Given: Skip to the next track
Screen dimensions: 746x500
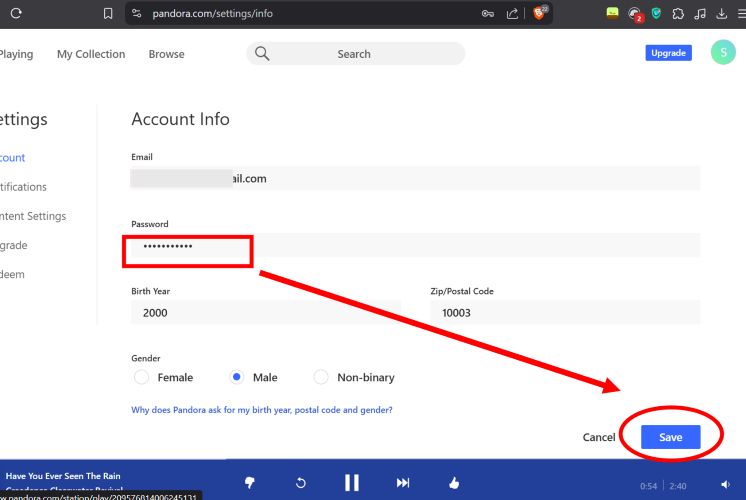Looking at the screenshot, I should tap(402, 483).
